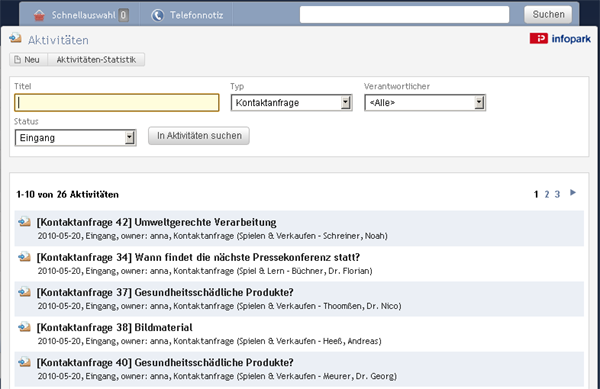Open Kontaktanfrage 38 Bildmaterial

pos(114,327)
